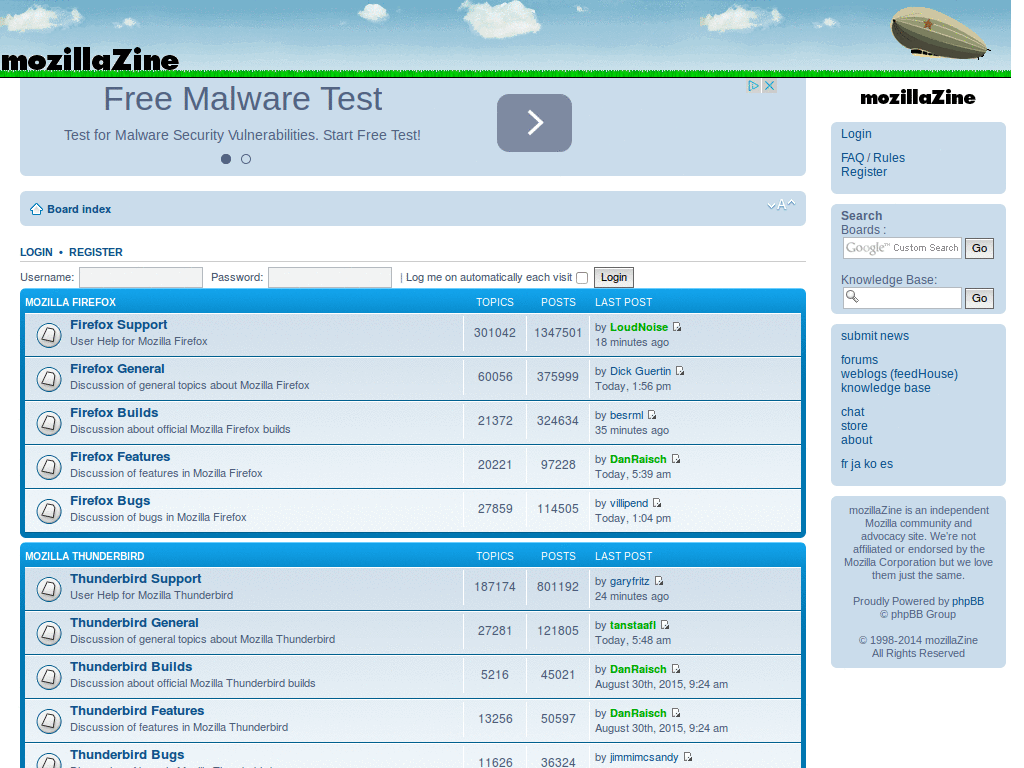
Task: Change font size with the A icon
Action: pyautogui.click(x=781, y=205)
